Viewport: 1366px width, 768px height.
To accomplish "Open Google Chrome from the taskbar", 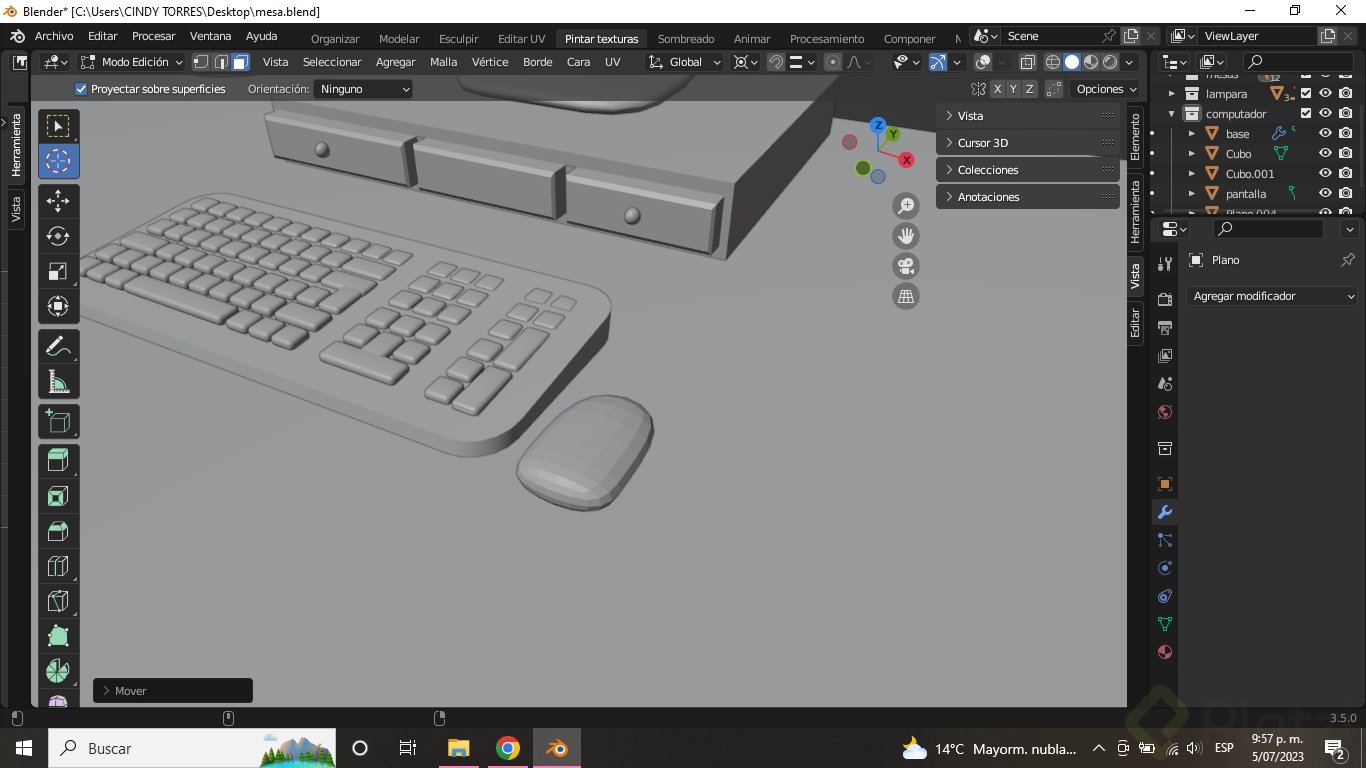I will pyautogui.click(x=508, y=748).
